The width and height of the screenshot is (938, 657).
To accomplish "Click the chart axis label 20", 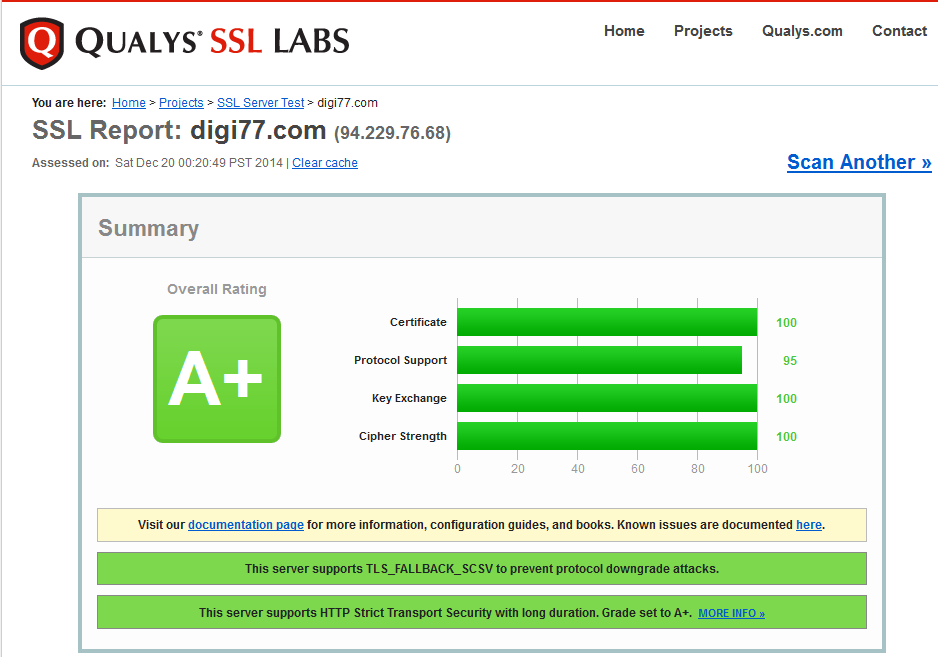I will click(x=517, y=469).
